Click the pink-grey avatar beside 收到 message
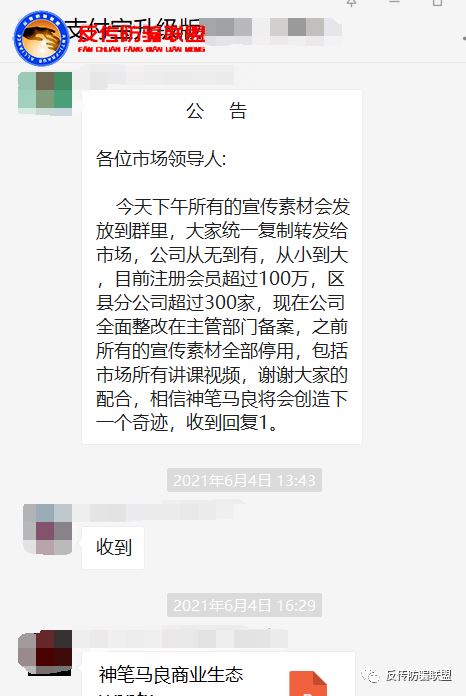The height and width of the screenshot is (696, 466). [x=47, y=529]
